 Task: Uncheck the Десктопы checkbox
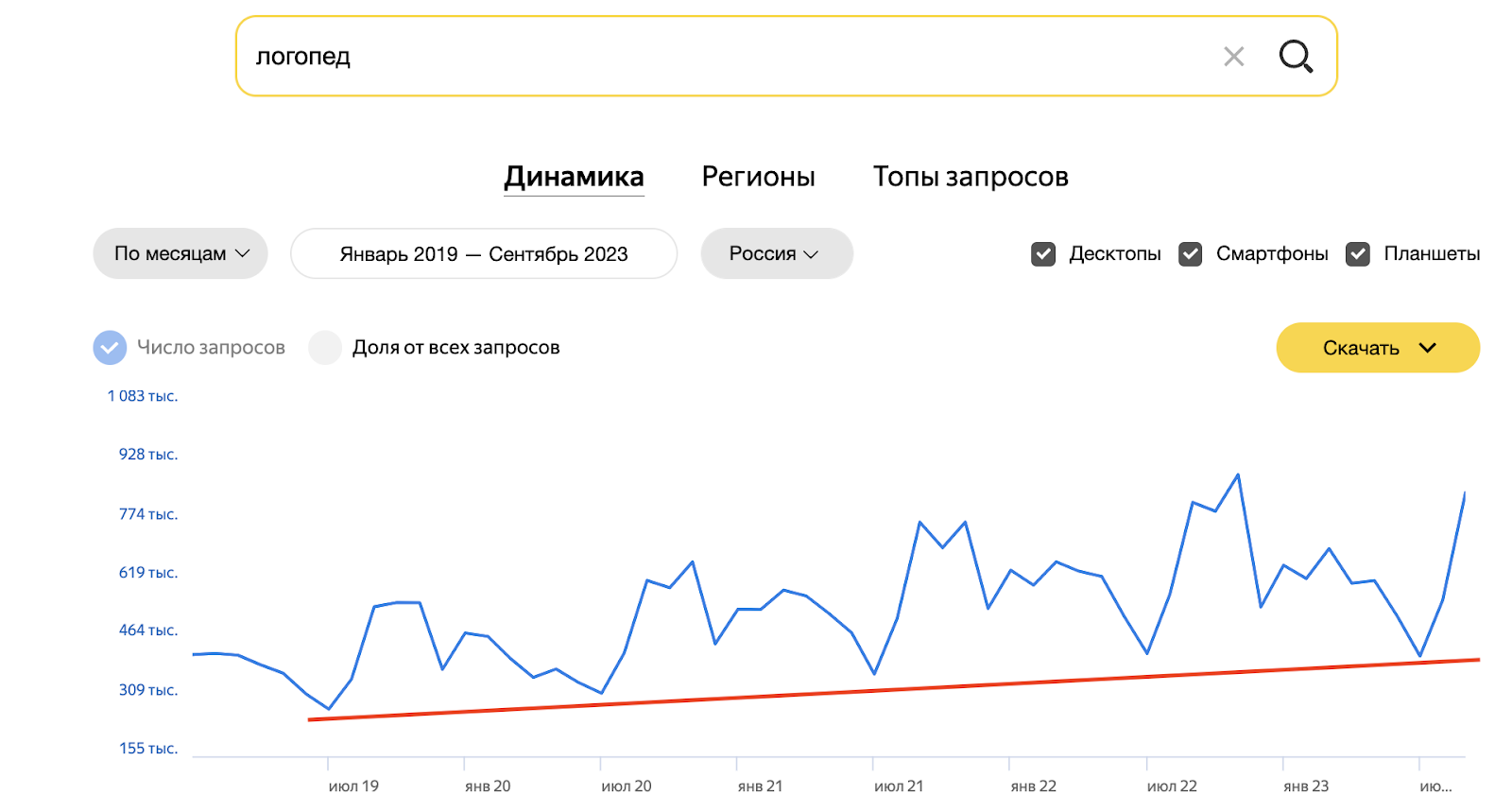click(1043, 253)
